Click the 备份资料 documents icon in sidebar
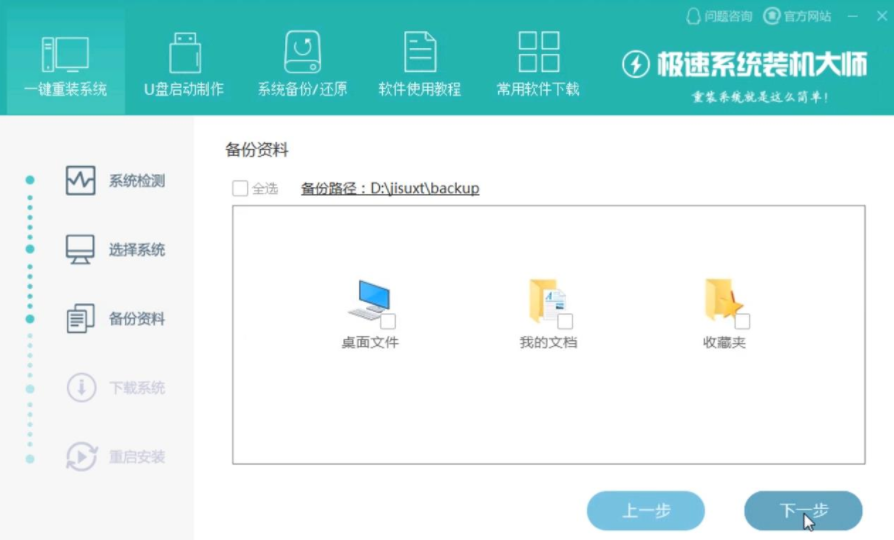The height and width of the screenshot is (540, 894). 80,319
